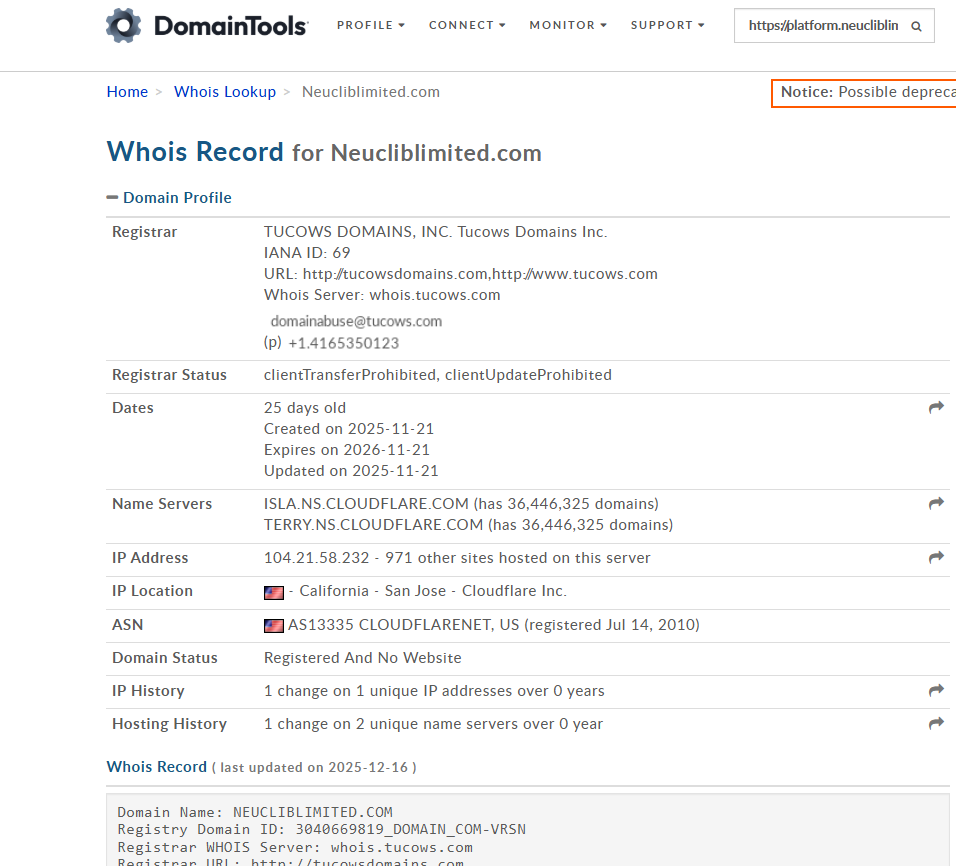Click the share arrow in IP Address row
The width and height of the screenshot is (956, 866).
[936, 558]
